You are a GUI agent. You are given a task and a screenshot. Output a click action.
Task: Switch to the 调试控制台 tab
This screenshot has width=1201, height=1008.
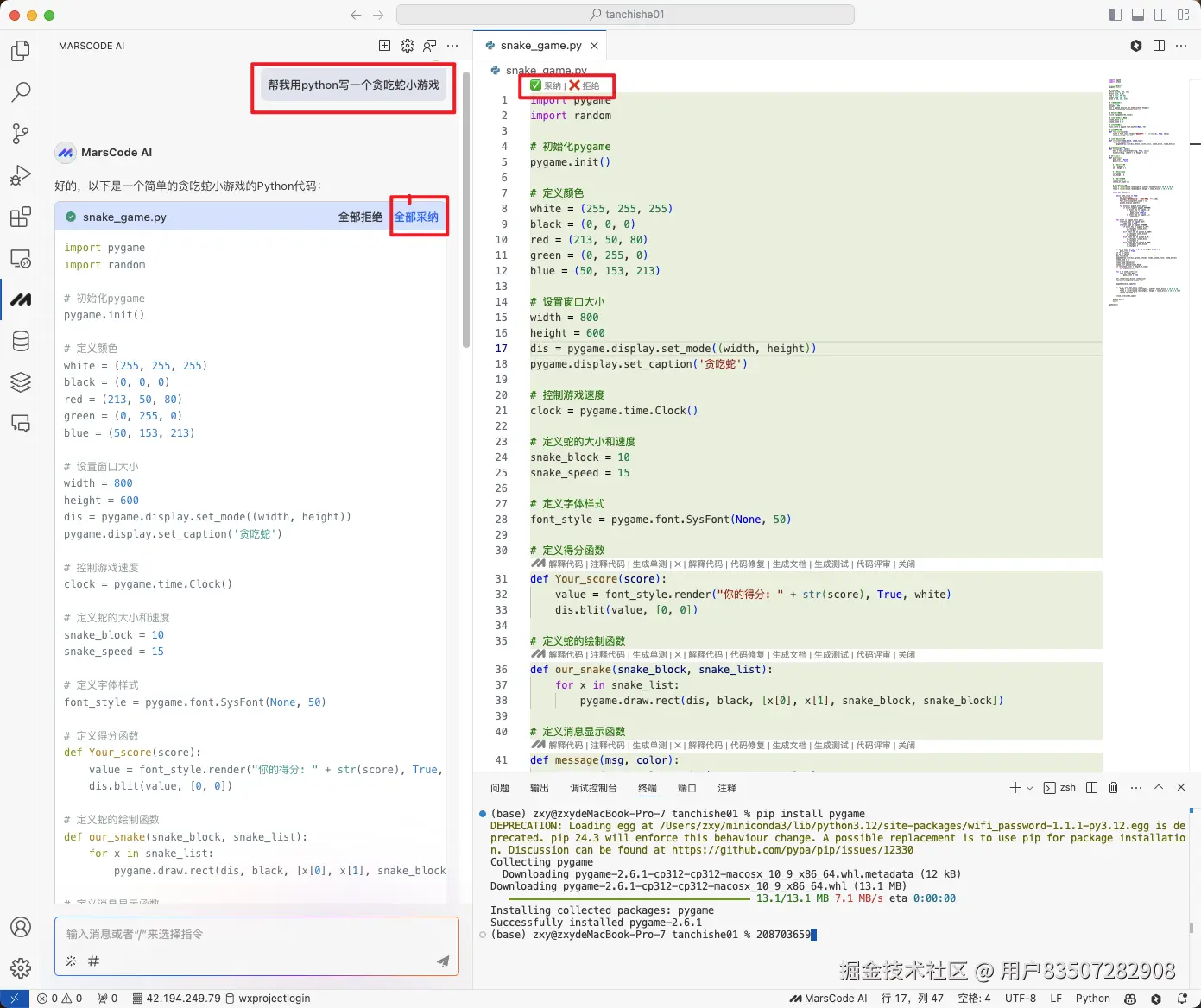[593, 788]
